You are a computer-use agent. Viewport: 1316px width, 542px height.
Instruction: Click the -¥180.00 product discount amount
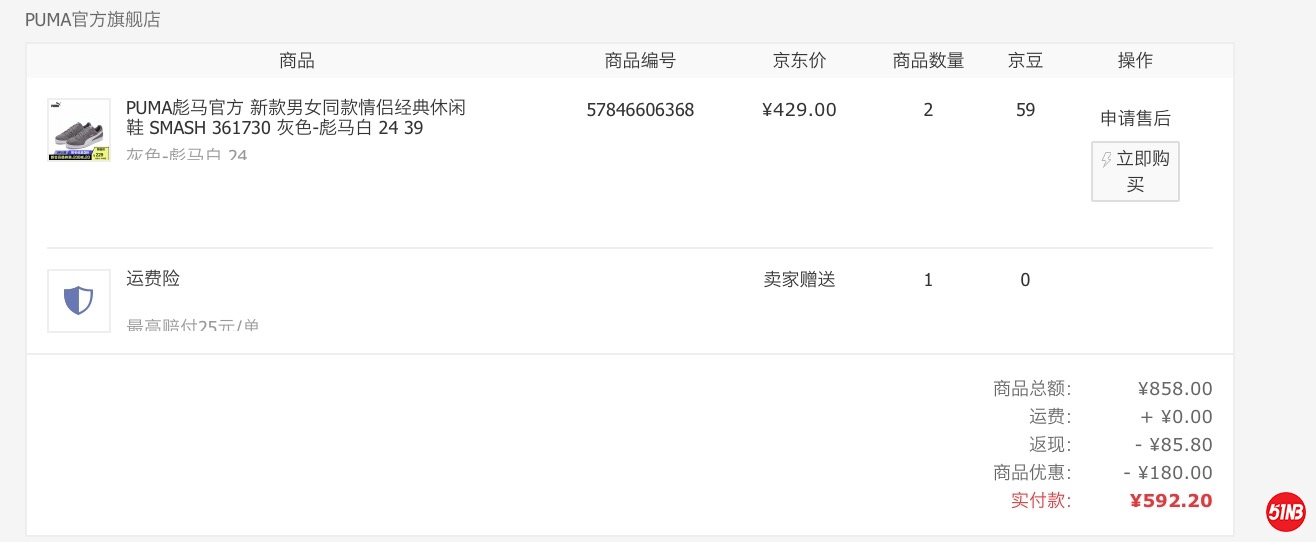[x=1168, y=473]
